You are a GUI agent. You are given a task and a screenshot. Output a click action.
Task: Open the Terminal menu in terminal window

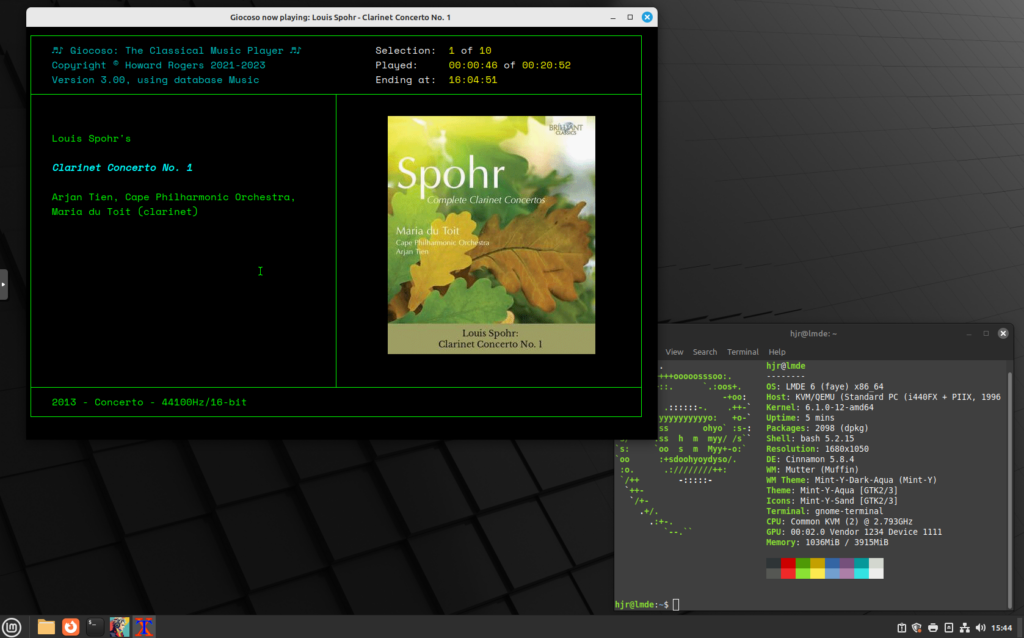(743, 352)
